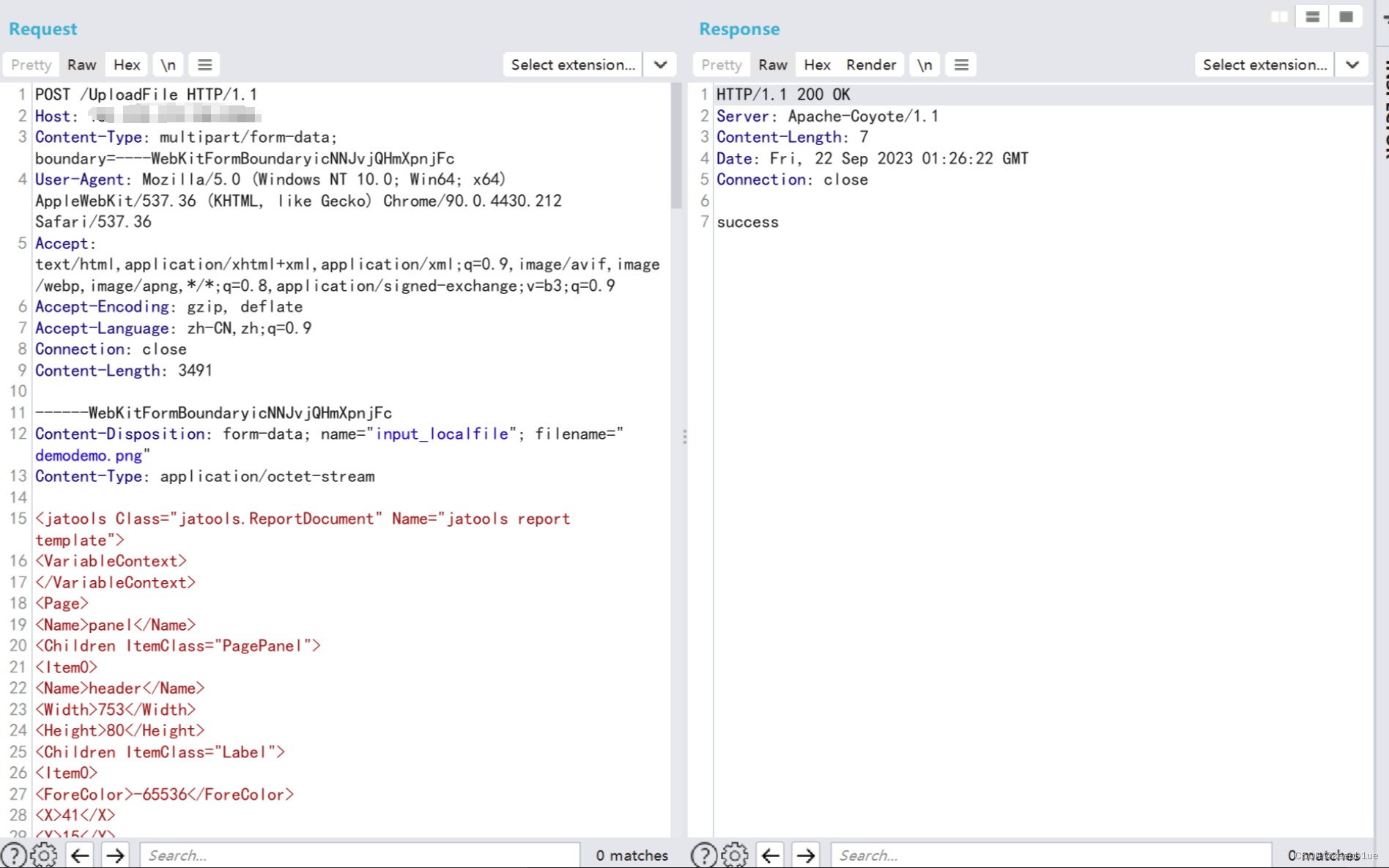The width and height of the screenshot is (1389, 868).
Task: Open Request panel hamburger options menu
Action: [x=205, y=64]
